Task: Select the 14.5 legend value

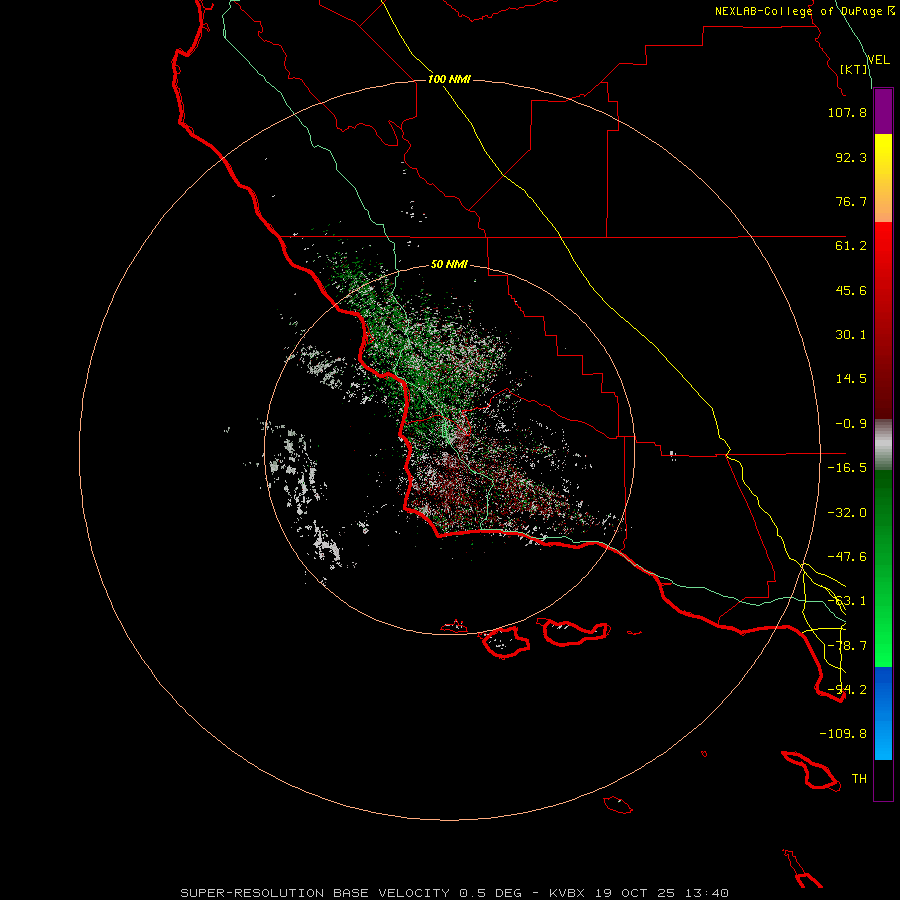Action: tap(851, 379)
